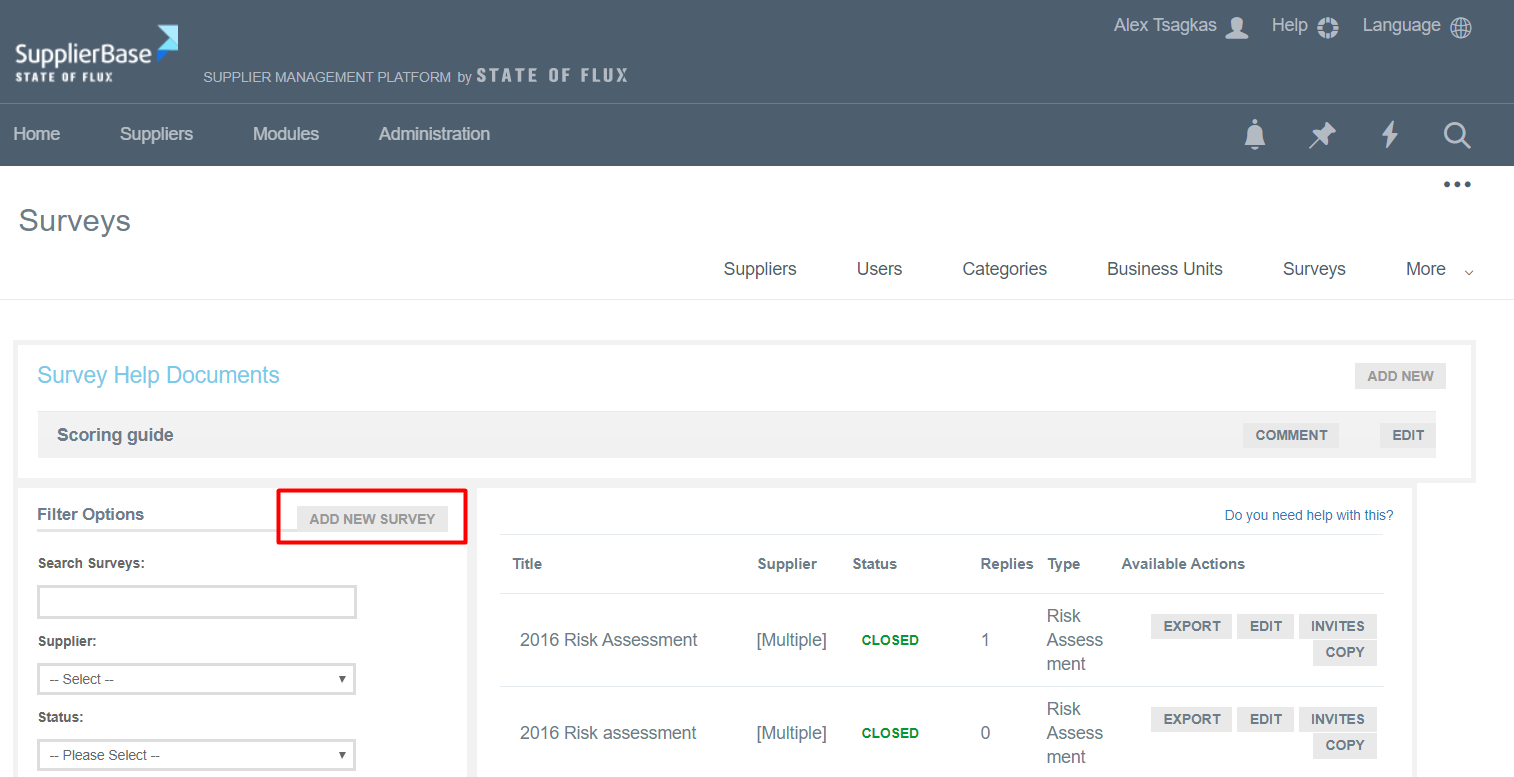Open search using the magnifier icon
Screen dimensions: 1514x777
click(x=1457, y=135)
